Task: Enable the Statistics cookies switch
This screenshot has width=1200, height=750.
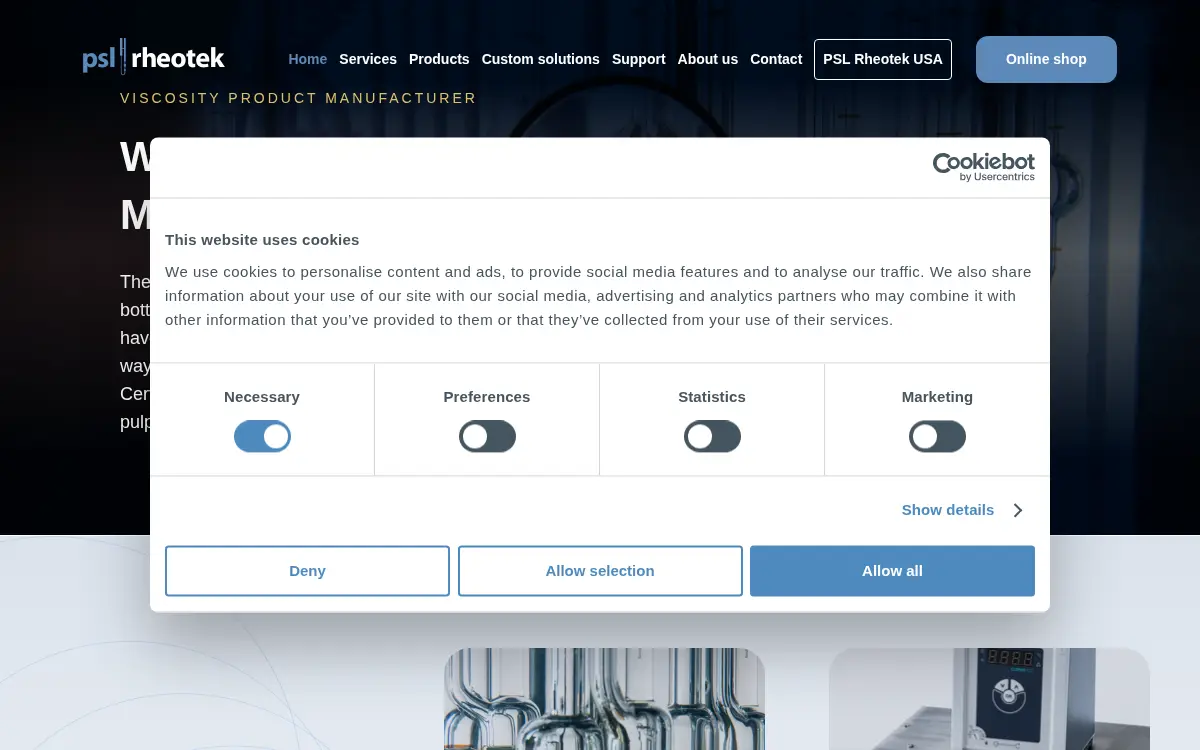Action: [712, 436]
